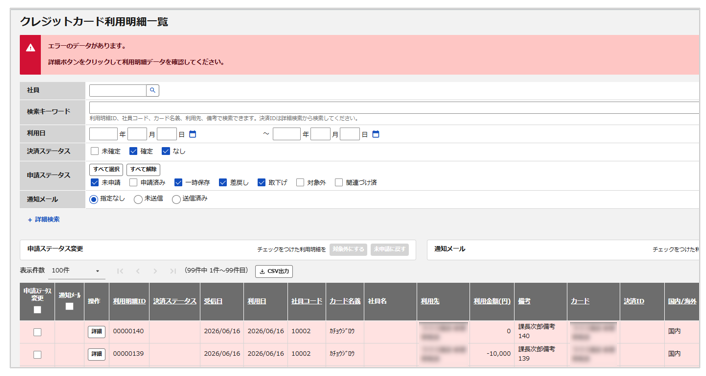Uncheck the 取下げ checkbox
The image size is (706, 376).
[262, 182]
